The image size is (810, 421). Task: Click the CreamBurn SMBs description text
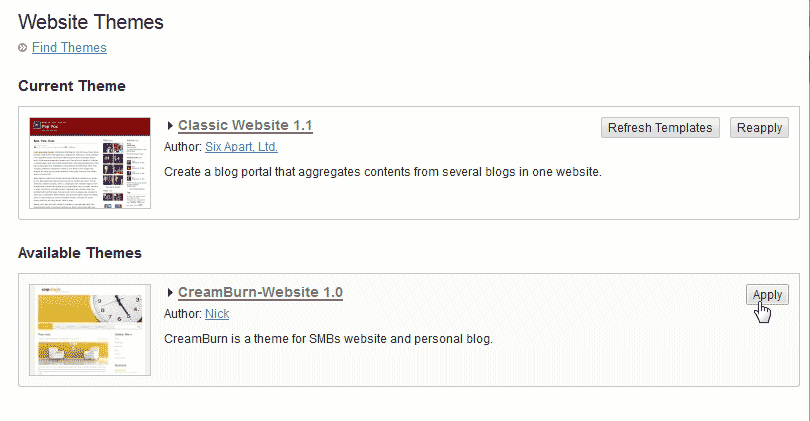(328, 338)
